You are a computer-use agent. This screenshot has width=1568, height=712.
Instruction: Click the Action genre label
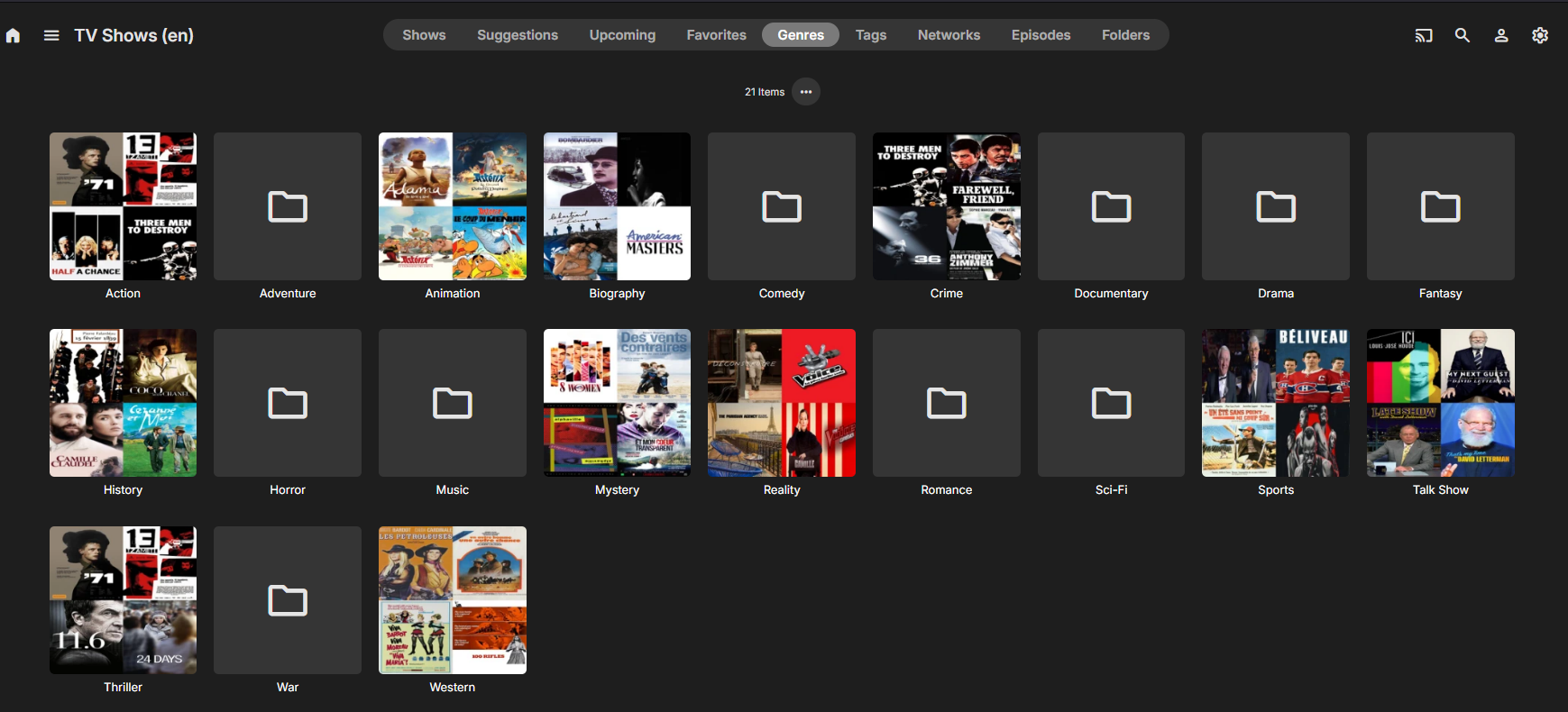tap(123, 294)
